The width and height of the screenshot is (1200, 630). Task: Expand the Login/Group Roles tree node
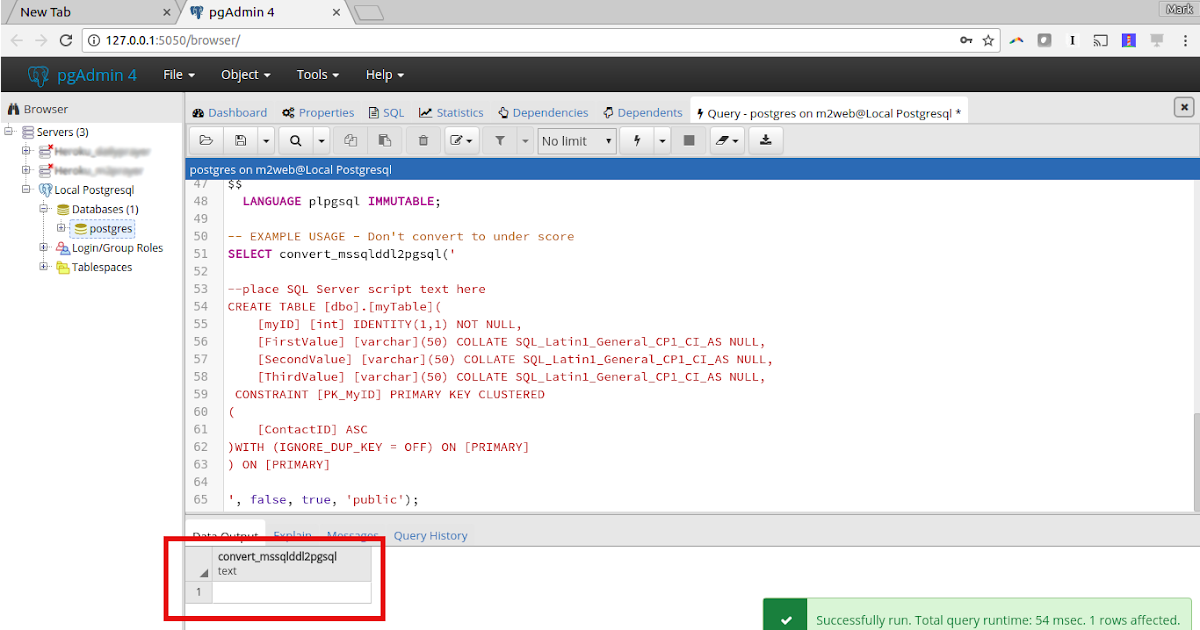click(x=43, y=248)
